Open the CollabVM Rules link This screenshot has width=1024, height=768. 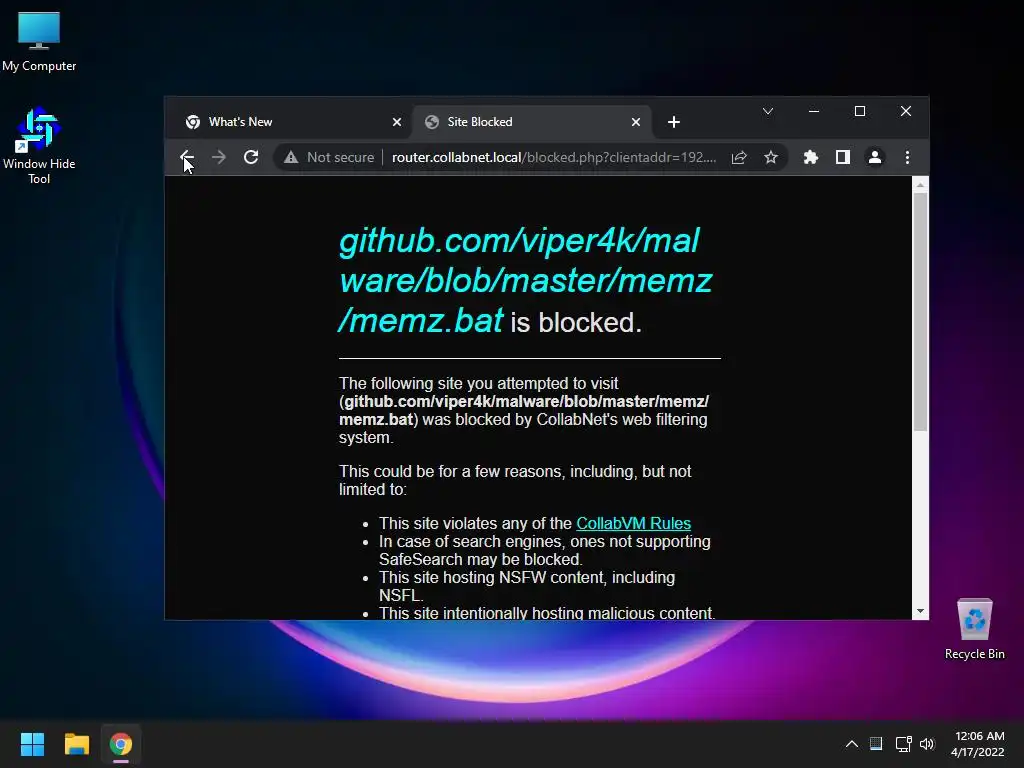[633, 523]
